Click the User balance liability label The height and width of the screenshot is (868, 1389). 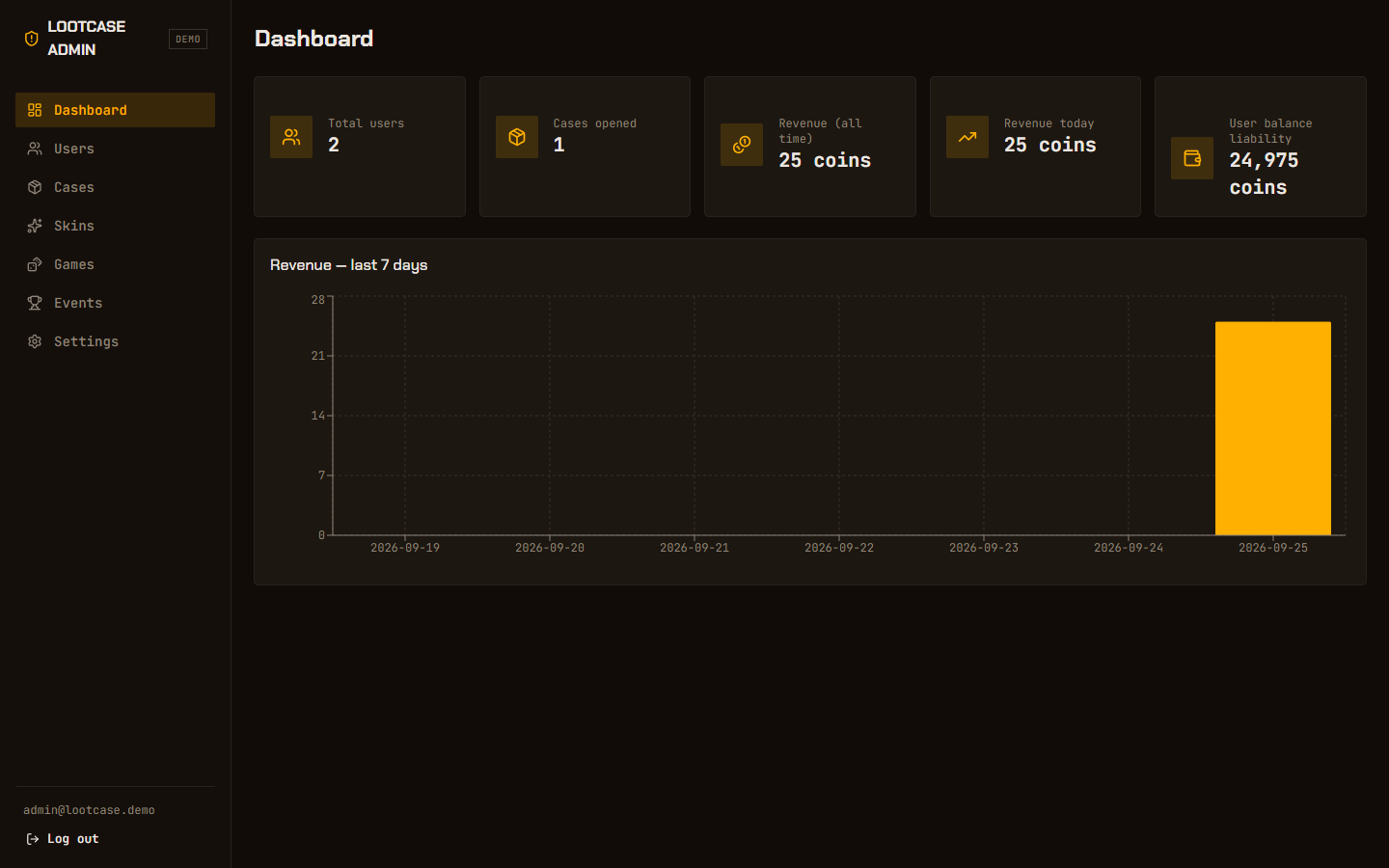click(1270, 131)
